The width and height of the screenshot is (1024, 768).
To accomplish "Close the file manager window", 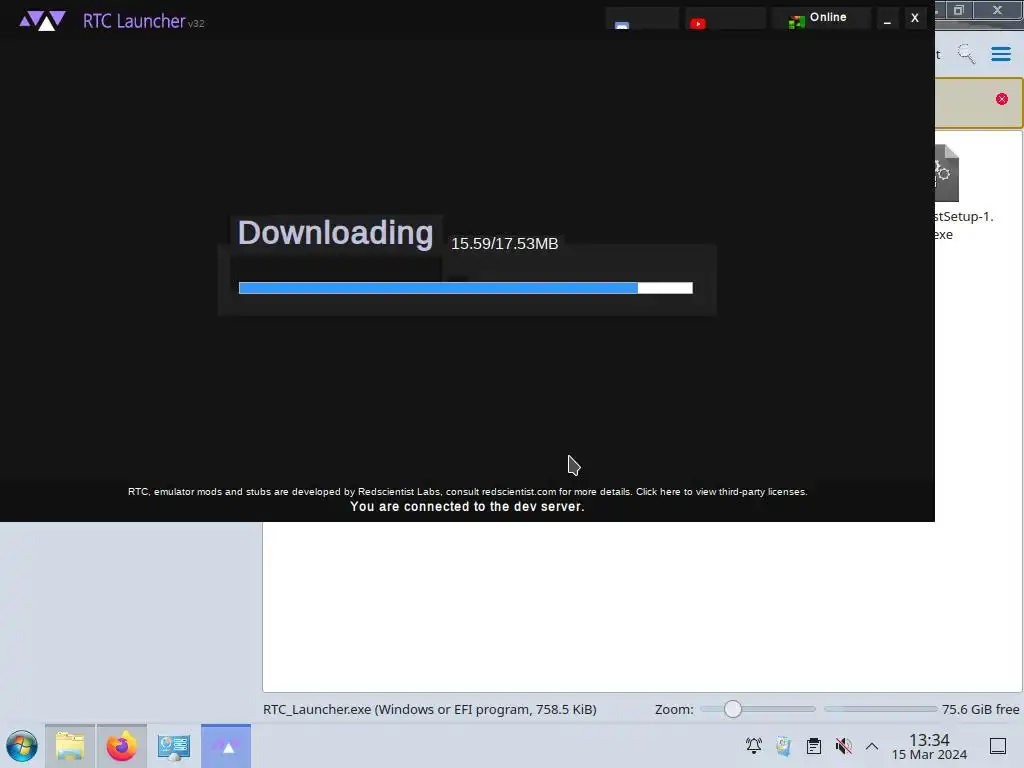I will pos(998,10).
